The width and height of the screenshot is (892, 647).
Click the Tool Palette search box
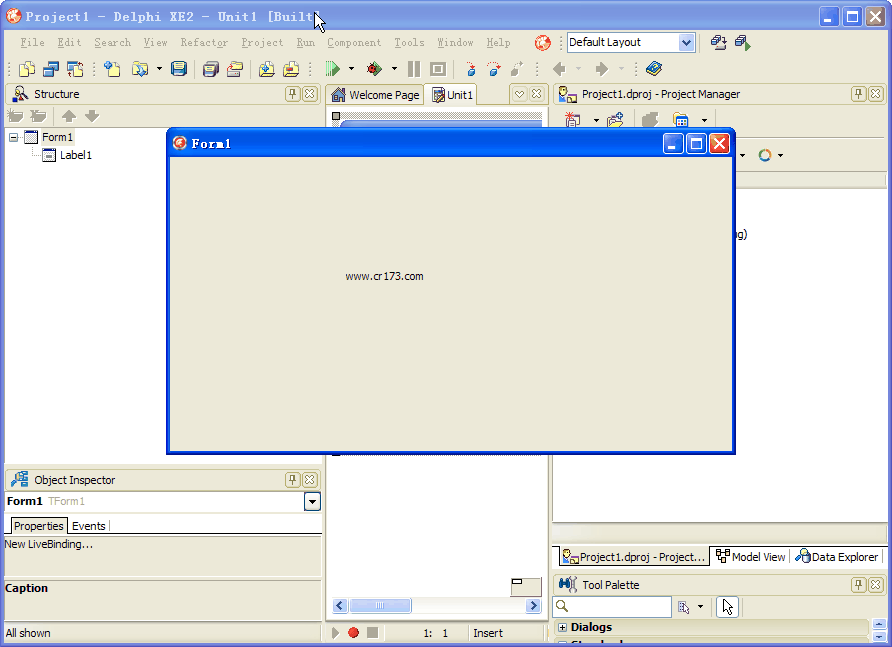pyautogui.click(x=612, y=607)
